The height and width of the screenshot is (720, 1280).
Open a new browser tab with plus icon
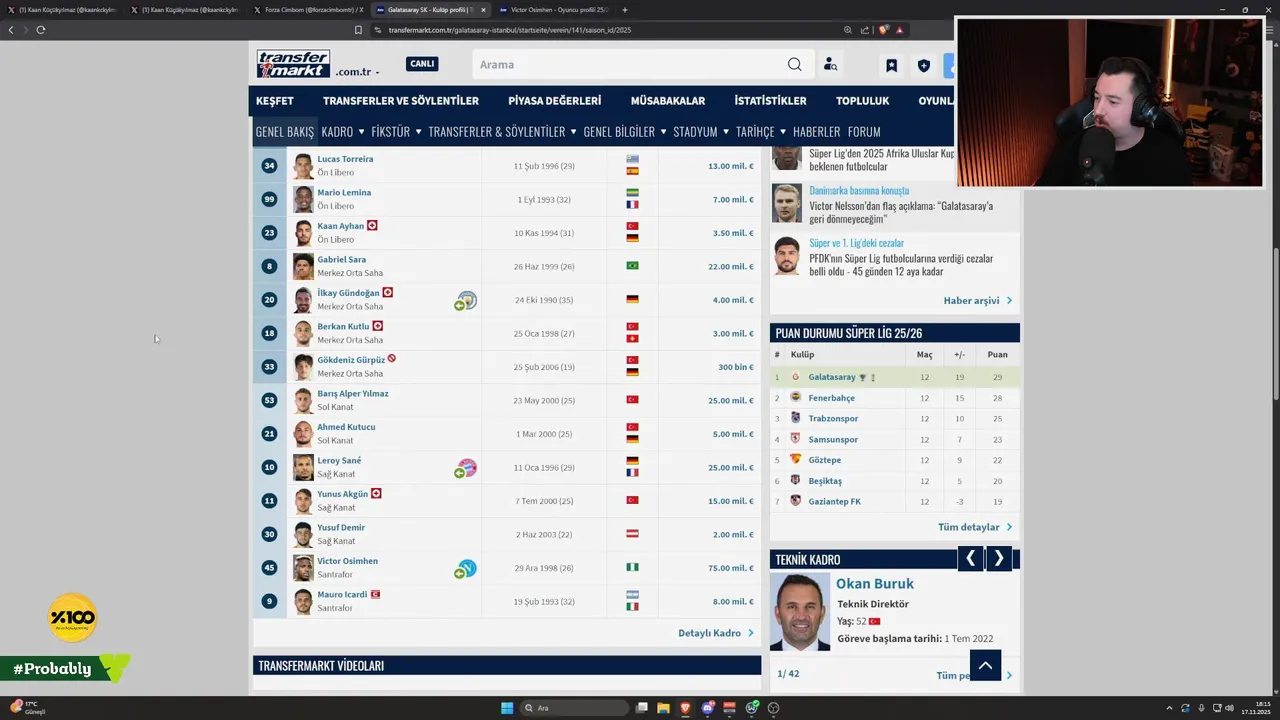tap(625, 10)
